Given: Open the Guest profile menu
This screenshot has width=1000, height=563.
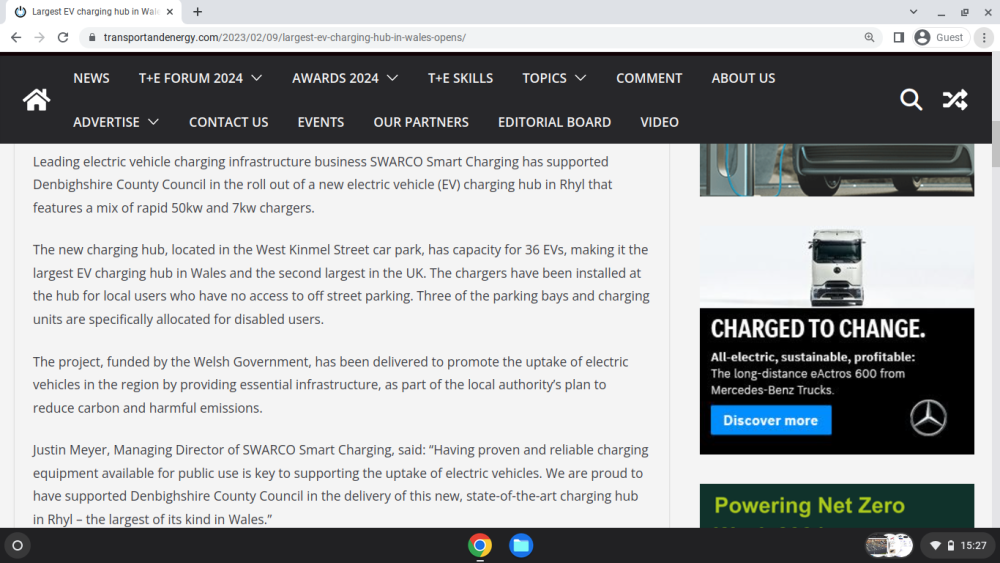Looking at the screenshot, I should tap(941, 38).
